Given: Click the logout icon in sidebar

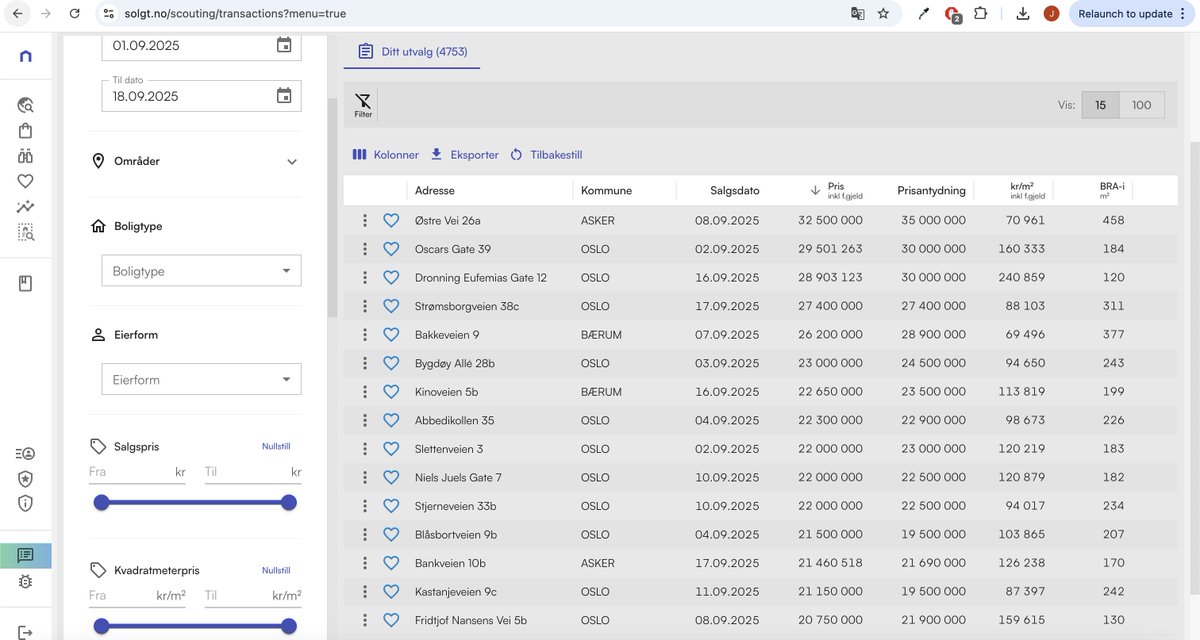Looking at the screenshot, I should [26, 632].
